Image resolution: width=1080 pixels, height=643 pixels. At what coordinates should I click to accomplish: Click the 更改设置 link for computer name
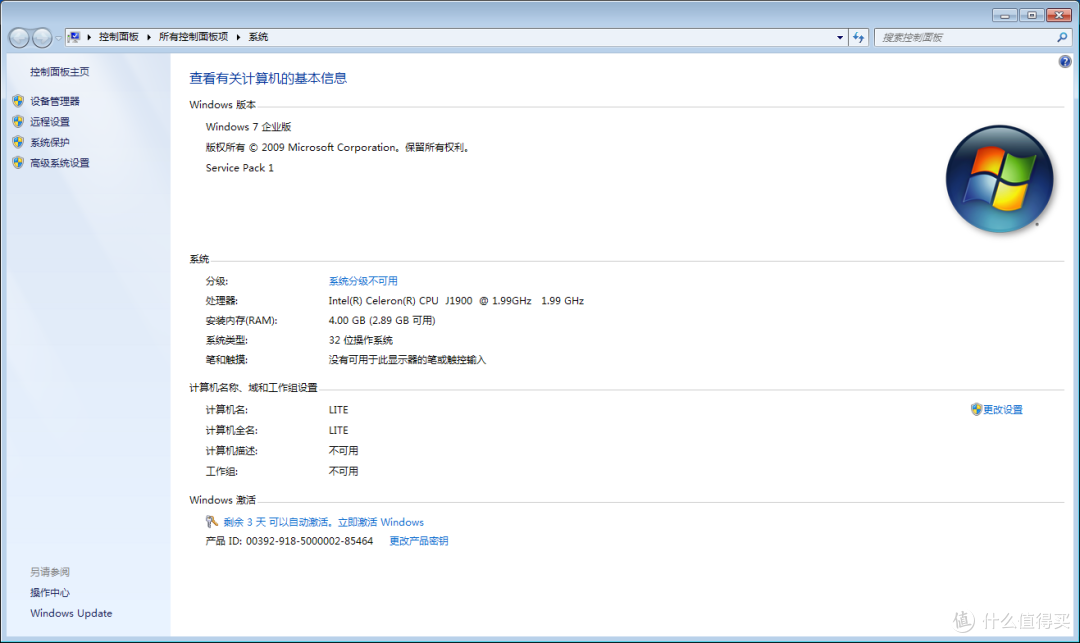(x=1002, y=410)
